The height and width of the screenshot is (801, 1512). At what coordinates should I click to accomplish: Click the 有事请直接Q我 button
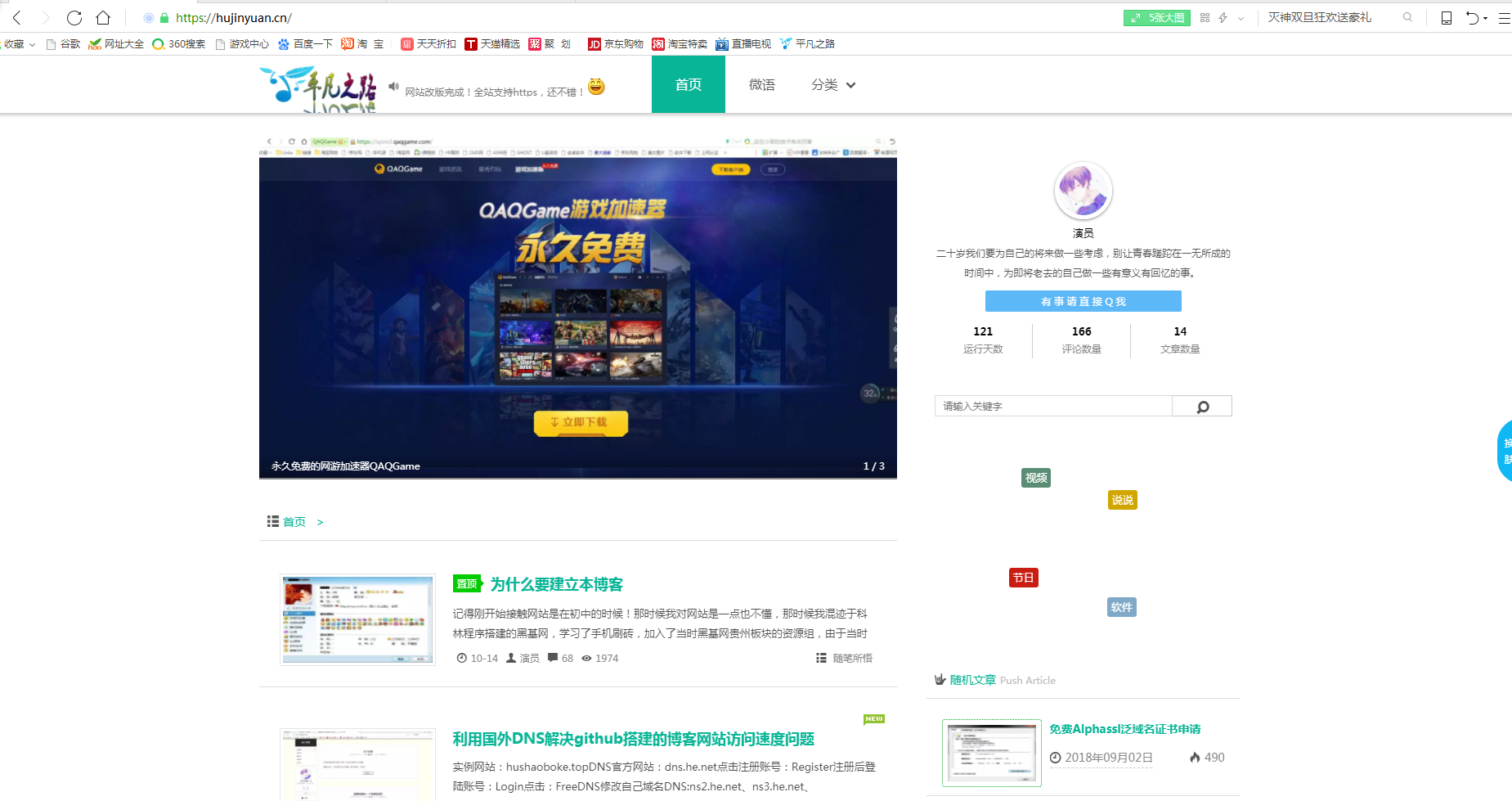pyautogui.click(x=1083, y=302)
